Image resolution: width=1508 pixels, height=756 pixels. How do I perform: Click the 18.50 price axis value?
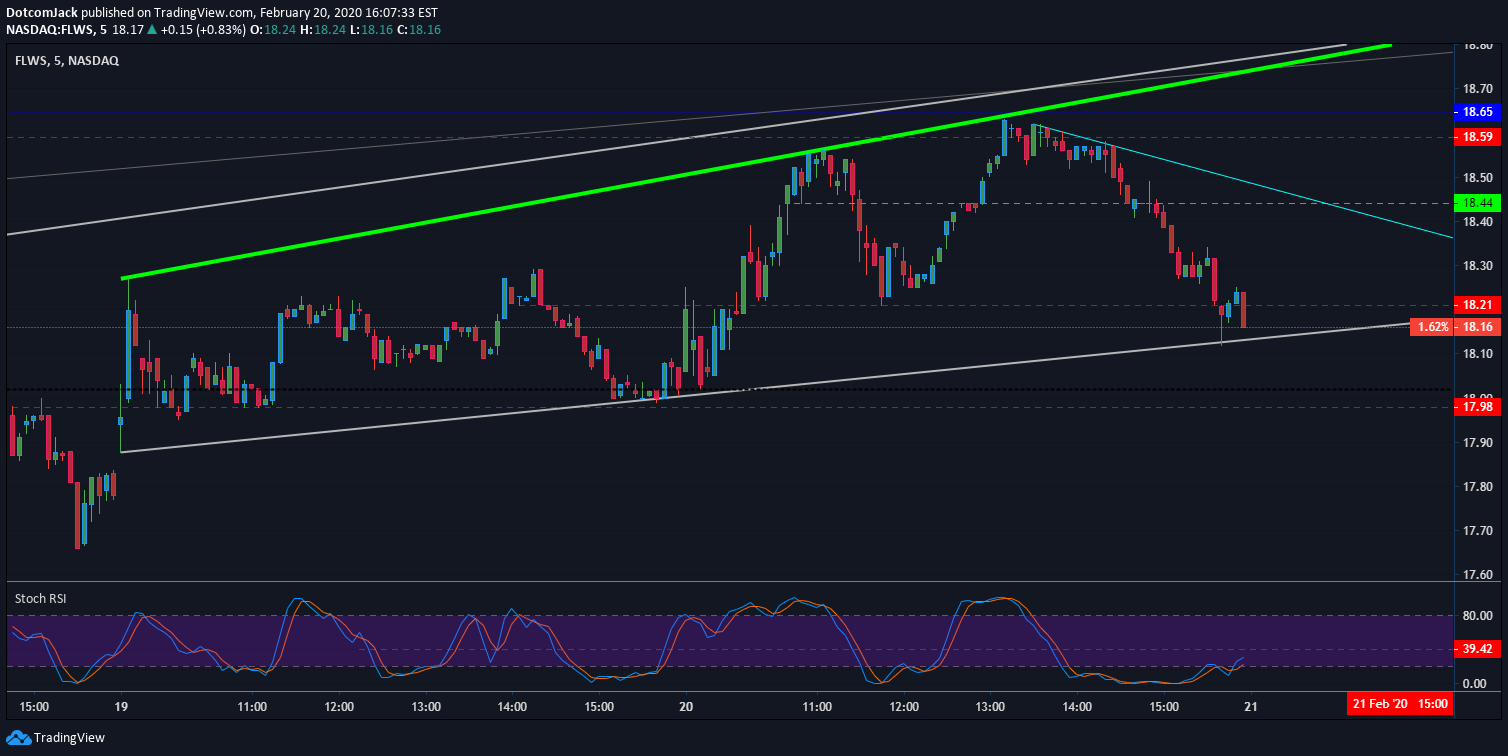pyautogui.click(x=1478, y=178)
